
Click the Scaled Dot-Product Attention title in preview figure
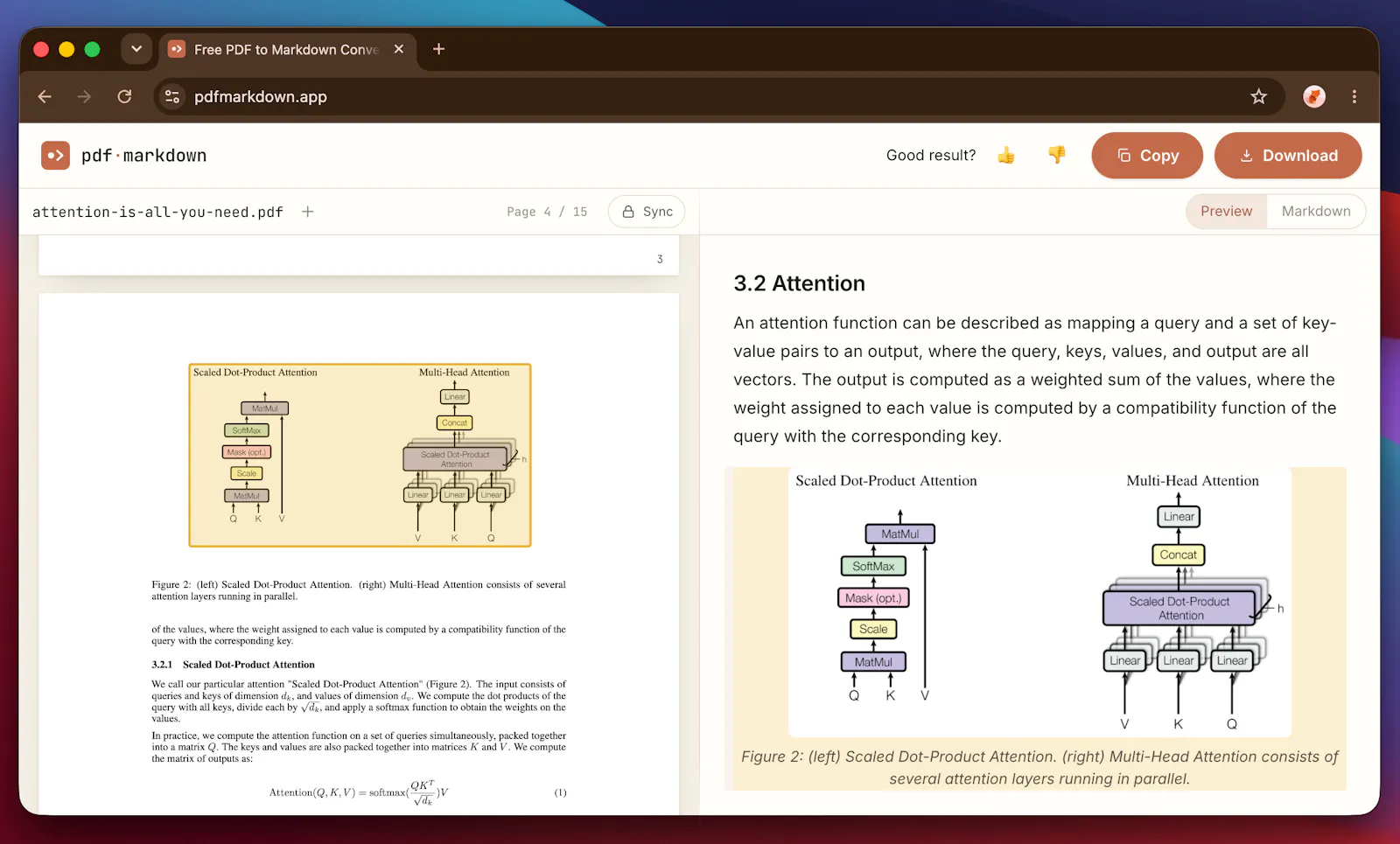point(886,481)
